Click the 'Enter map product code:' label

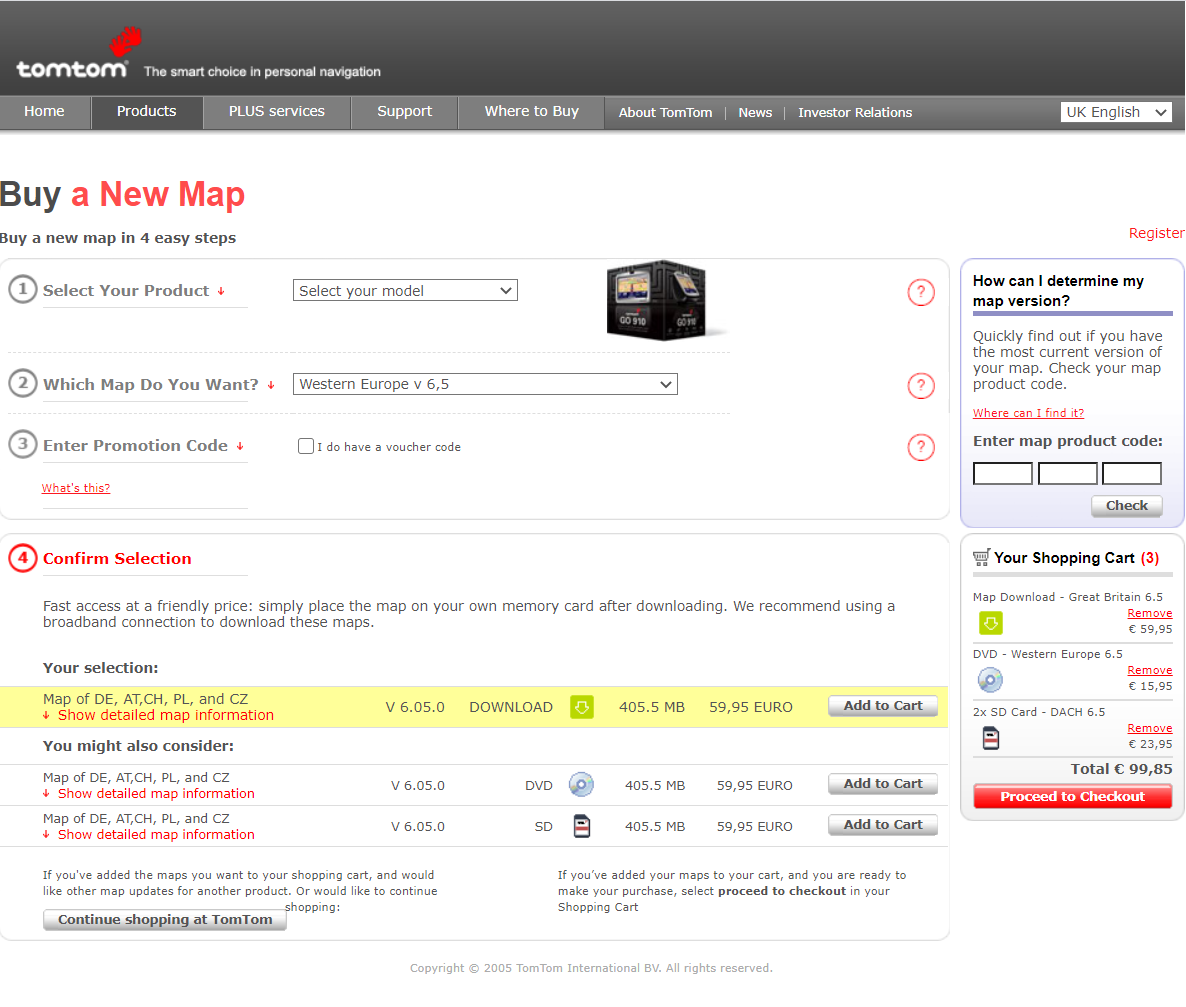(x=1068, y=441)
